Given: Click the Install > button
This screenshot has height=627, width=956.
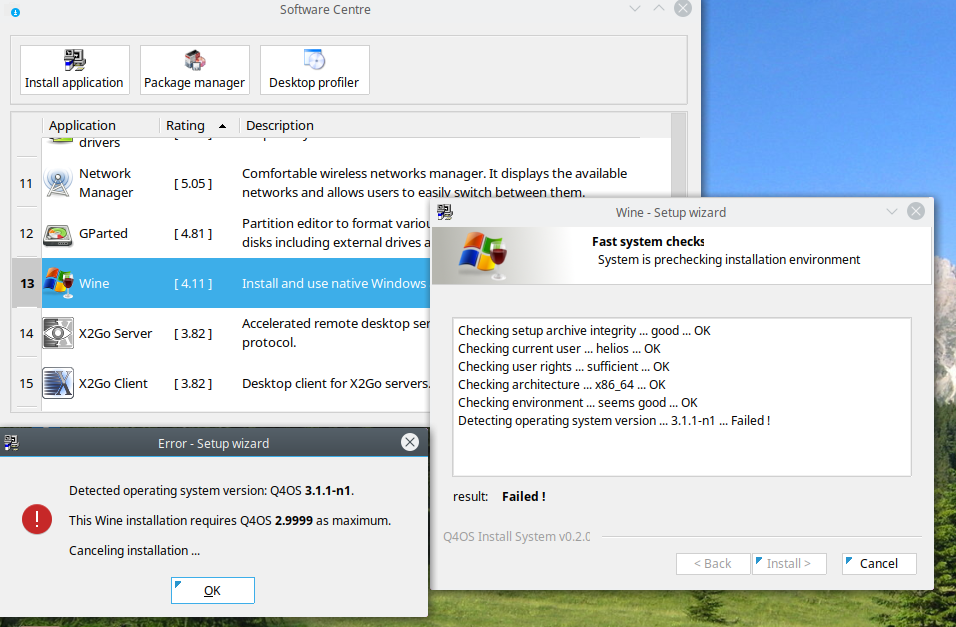Looking at the screenshot, I should pyautogui.click(x=789, y=564).
